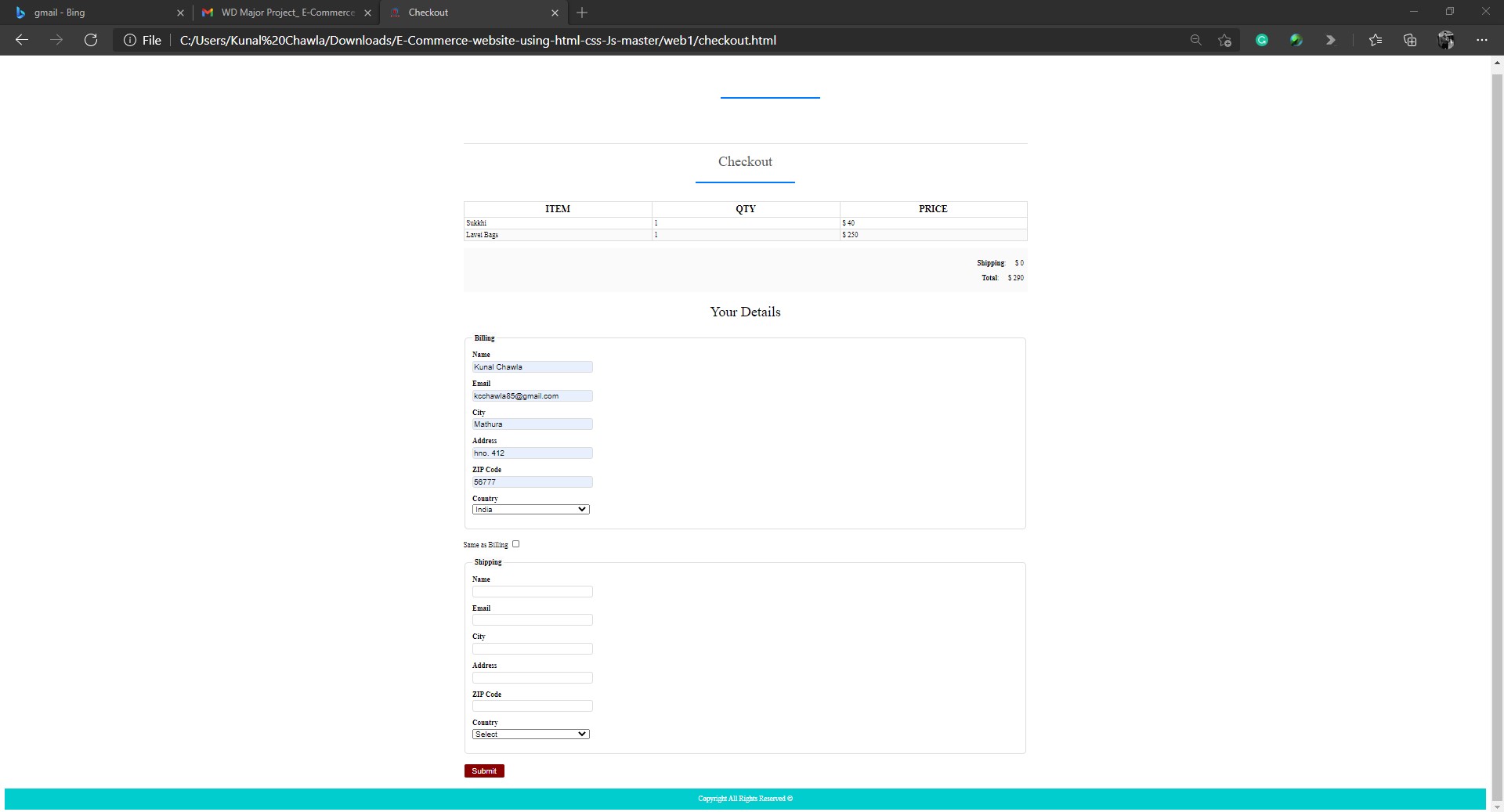The width and height of the screenshot is (1504, 812).
Task: Open the Shipping Country Select dropdown
Action: coord(530,734)
